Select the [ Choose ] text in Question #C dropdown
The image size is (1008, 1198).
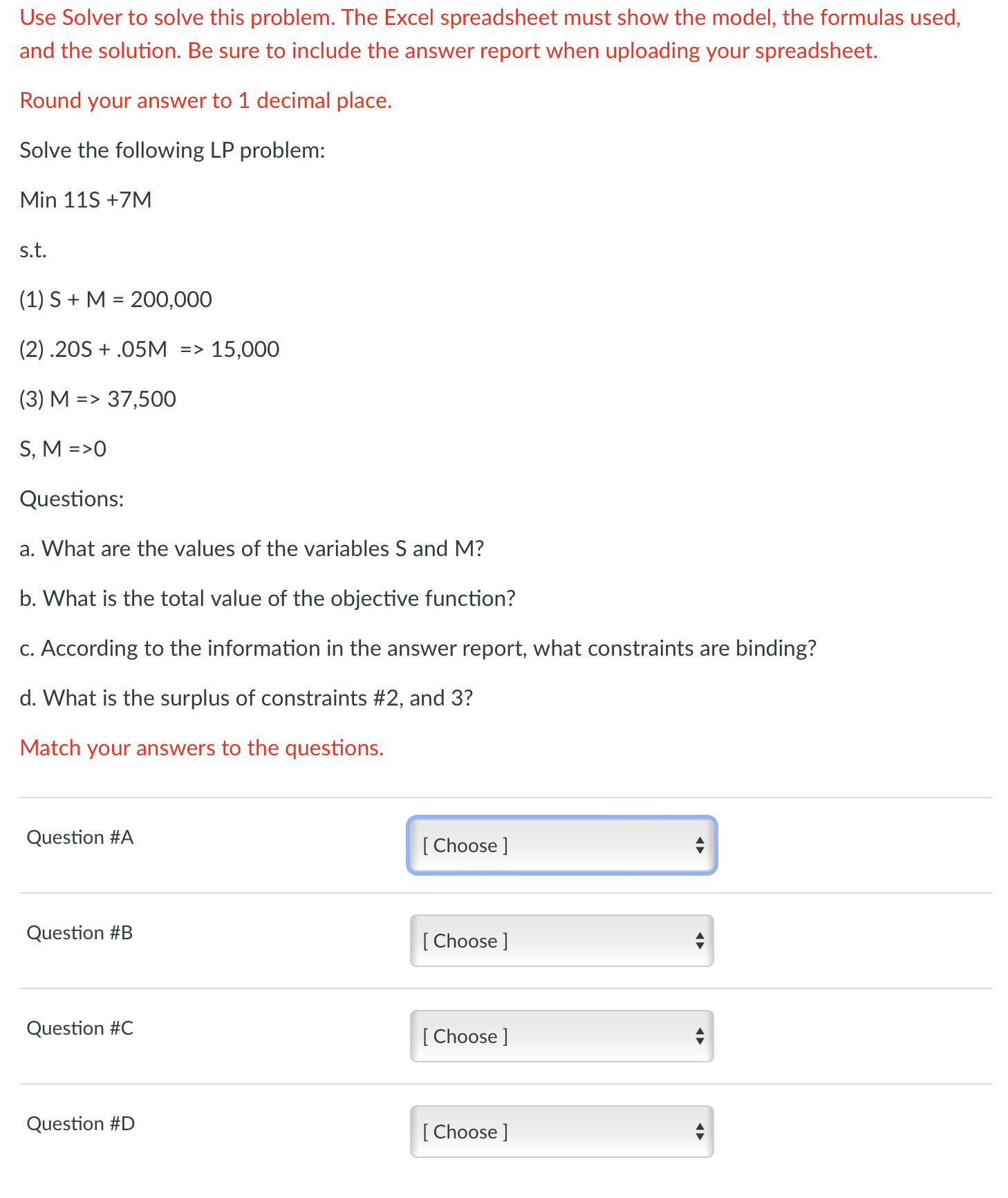pos(465,1036)
